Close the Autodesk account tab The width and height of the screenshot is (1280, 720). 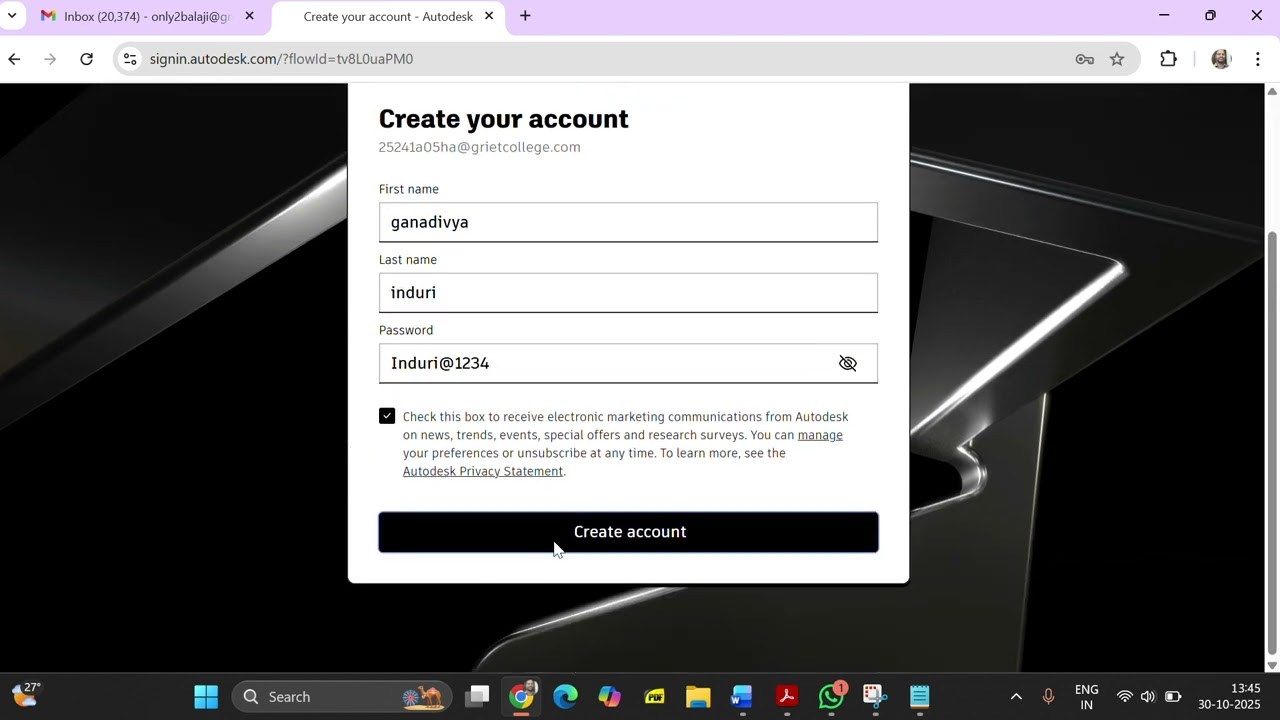pos(489,16)
